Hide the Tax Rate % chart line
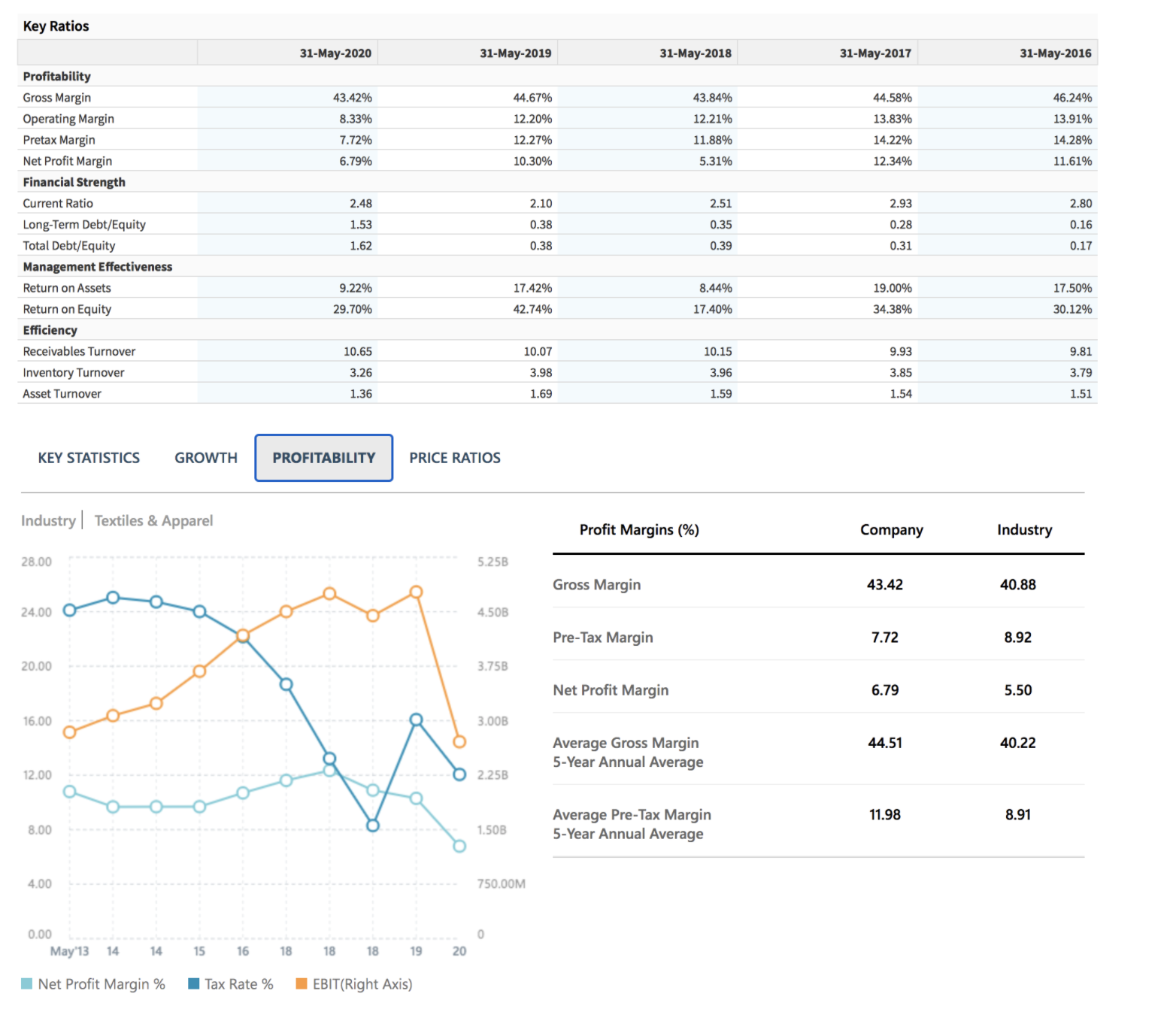 click(238, 983)
